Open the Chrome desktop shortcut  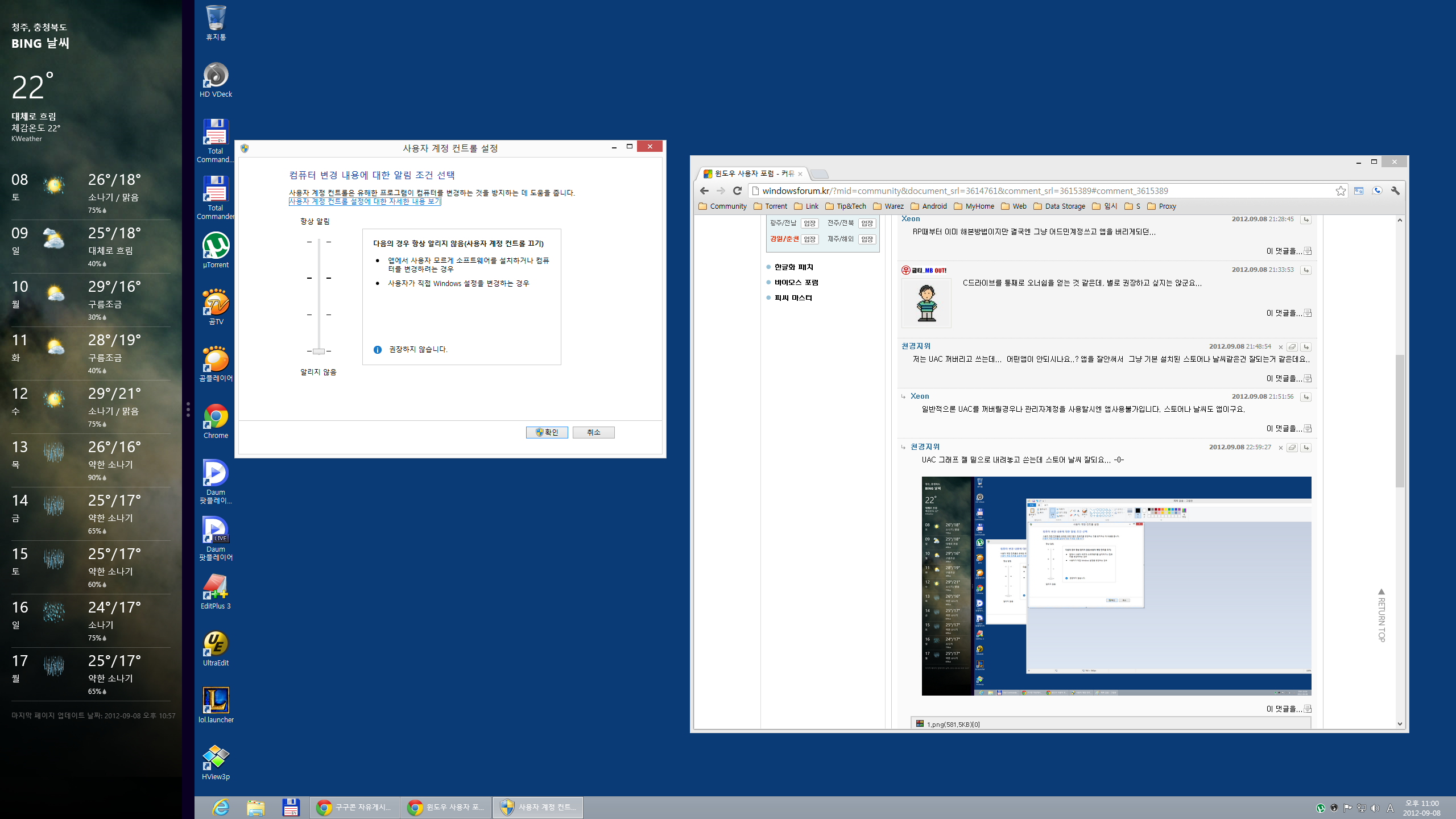coord(216,421)
